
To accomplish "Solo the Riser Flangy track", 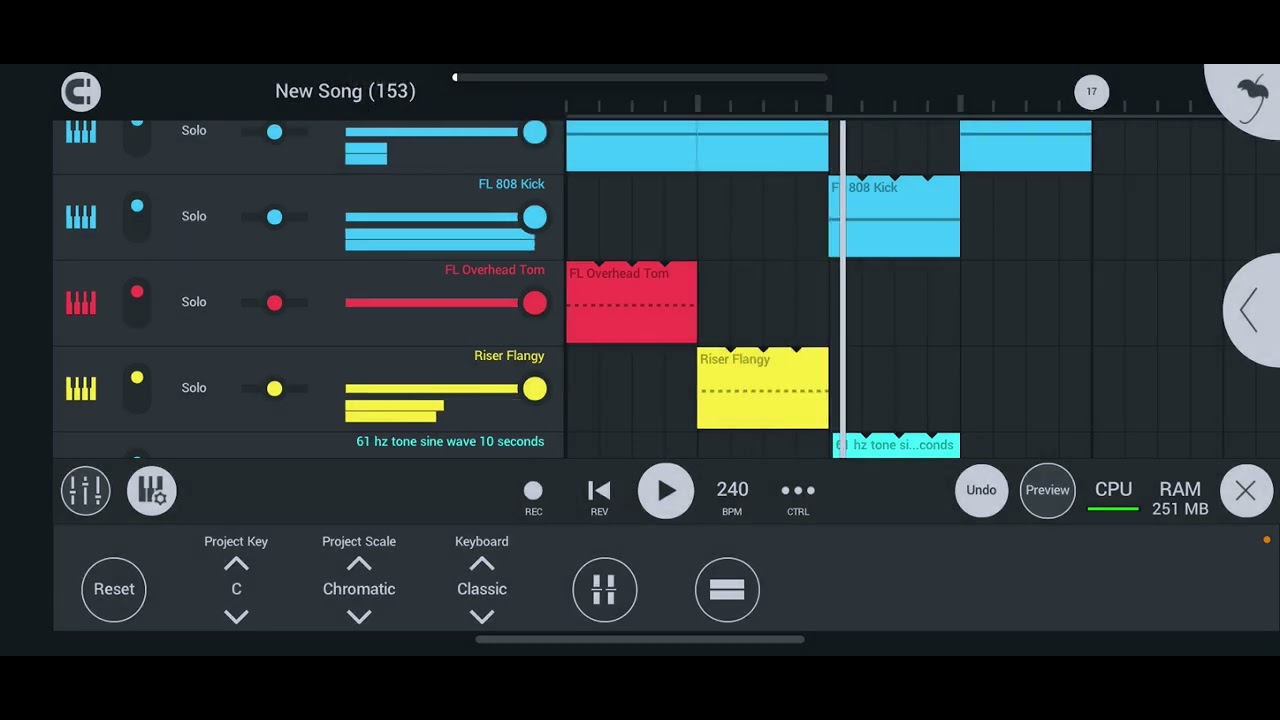I will point(194,388).
